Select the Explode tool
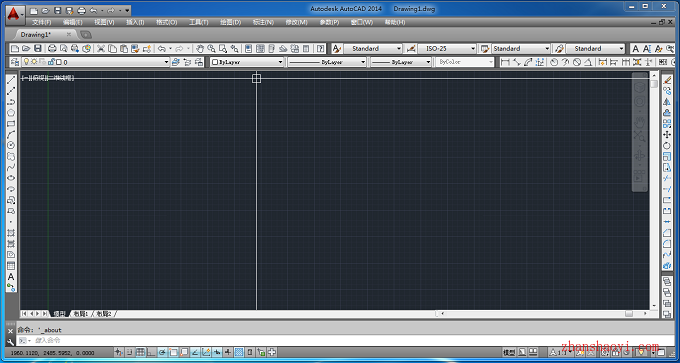The height and width of the screenshot is (363, 680). (667, 265)
